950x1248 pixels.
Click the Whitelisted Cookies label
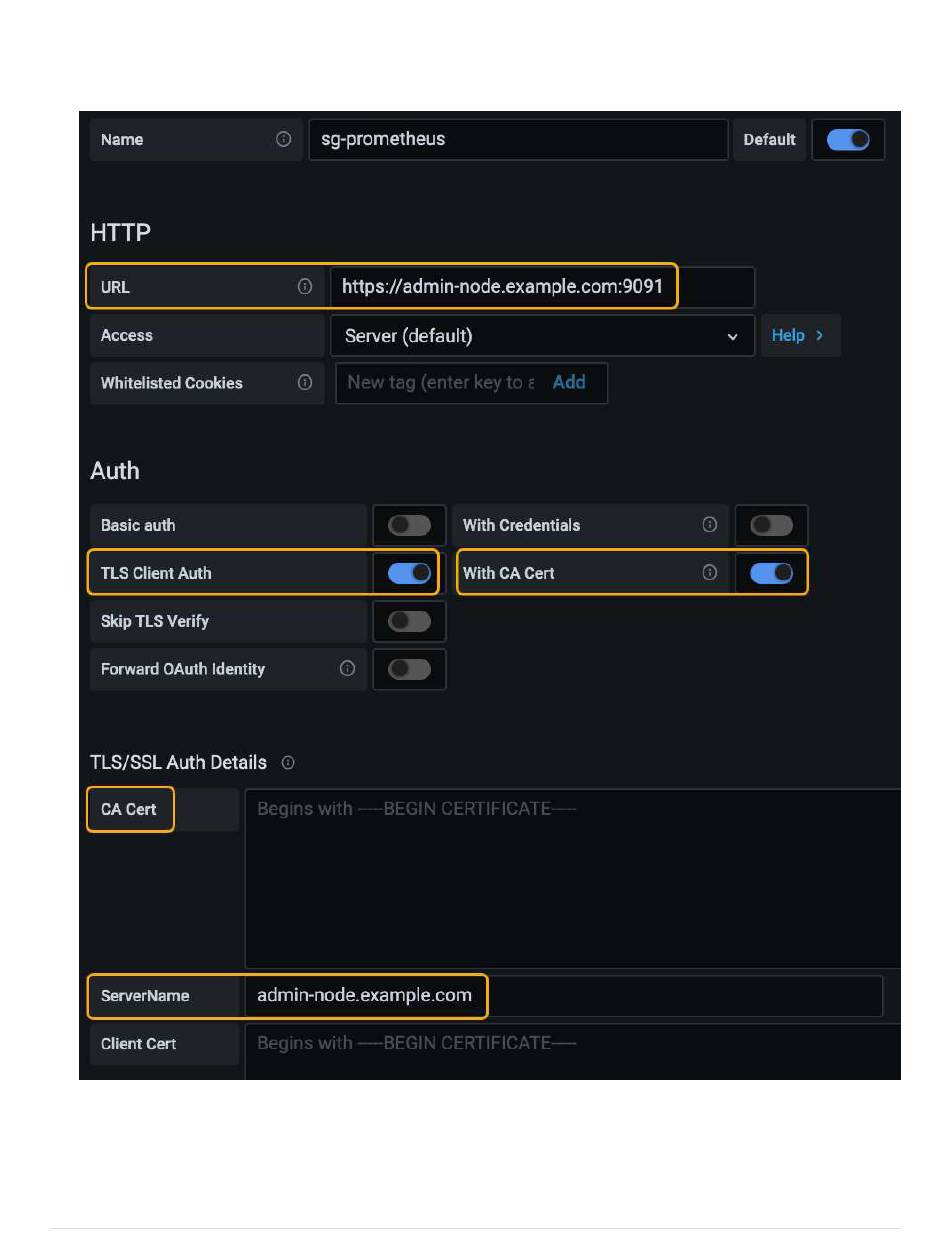(172, 383)
